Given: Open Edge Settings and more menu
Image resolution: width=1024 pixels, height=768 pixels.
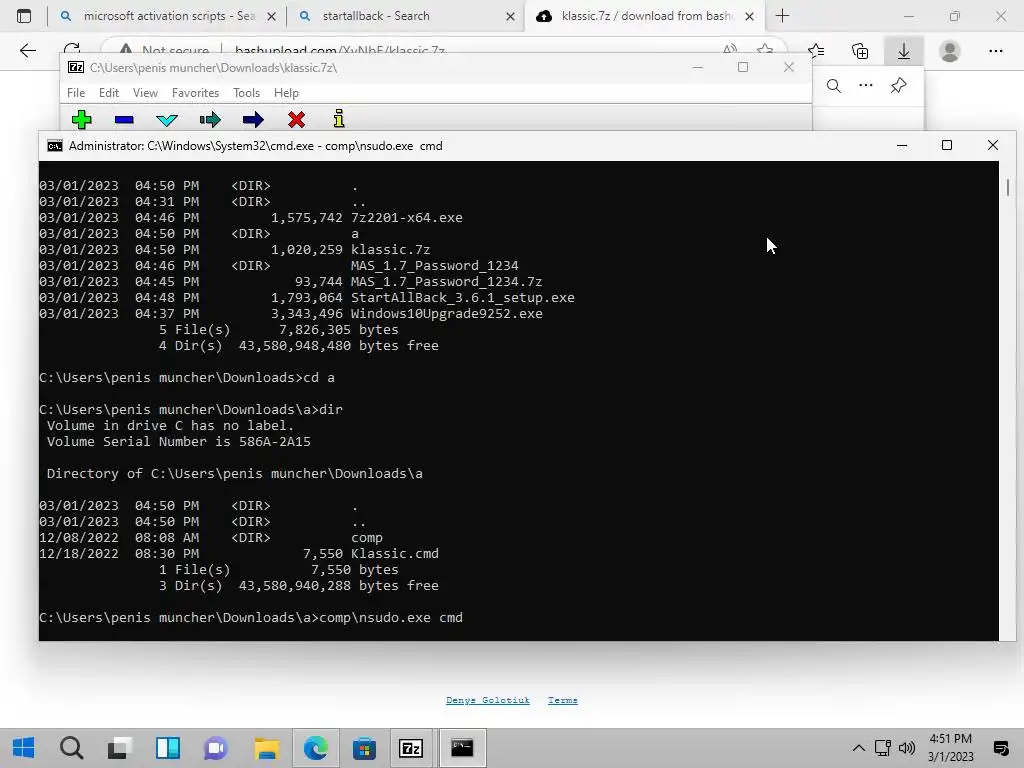Looking at the screenshot, I should [x=995, y=50].
